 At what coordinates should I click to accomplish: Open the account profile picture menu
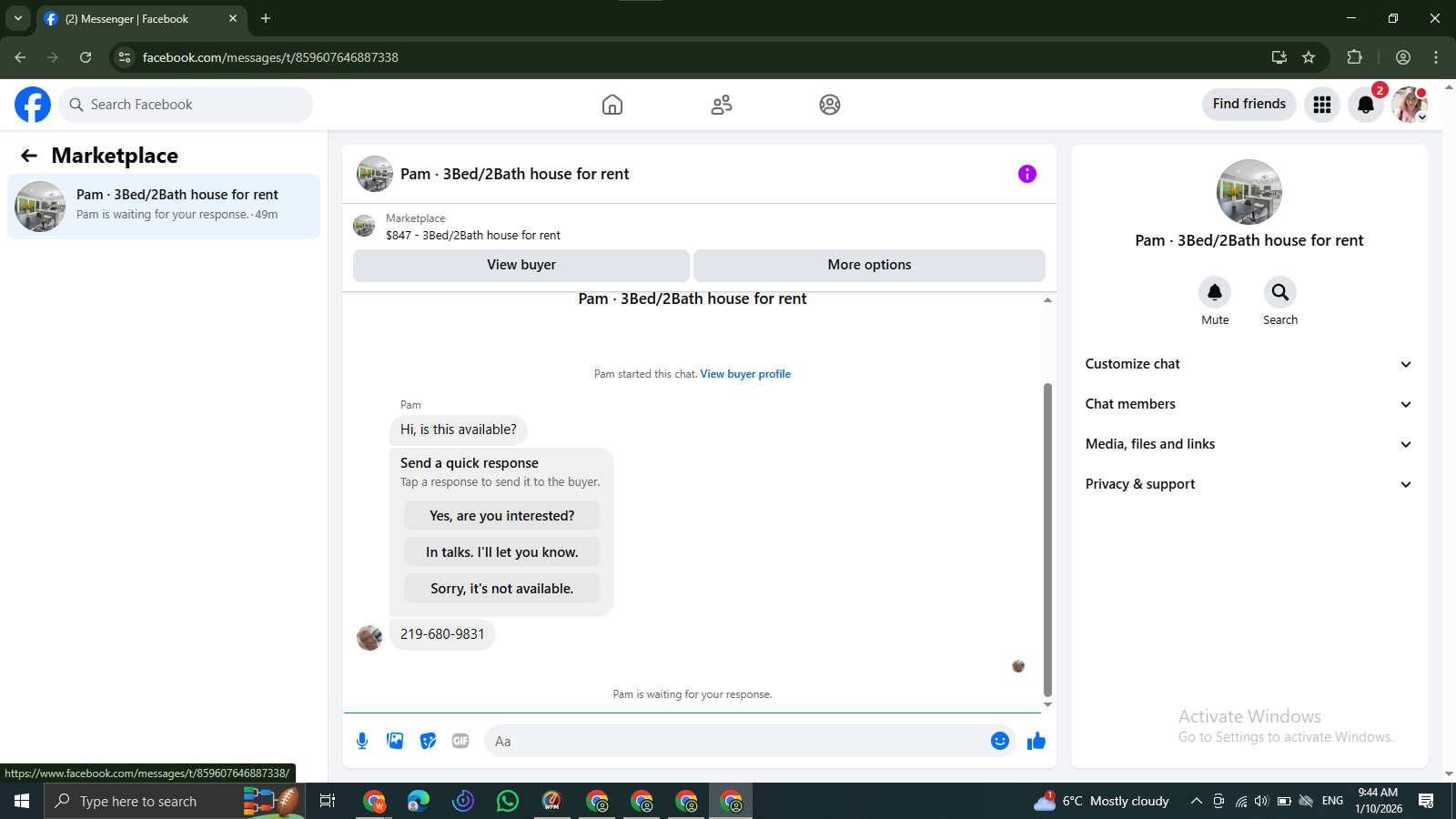[x=1410, y=105]
